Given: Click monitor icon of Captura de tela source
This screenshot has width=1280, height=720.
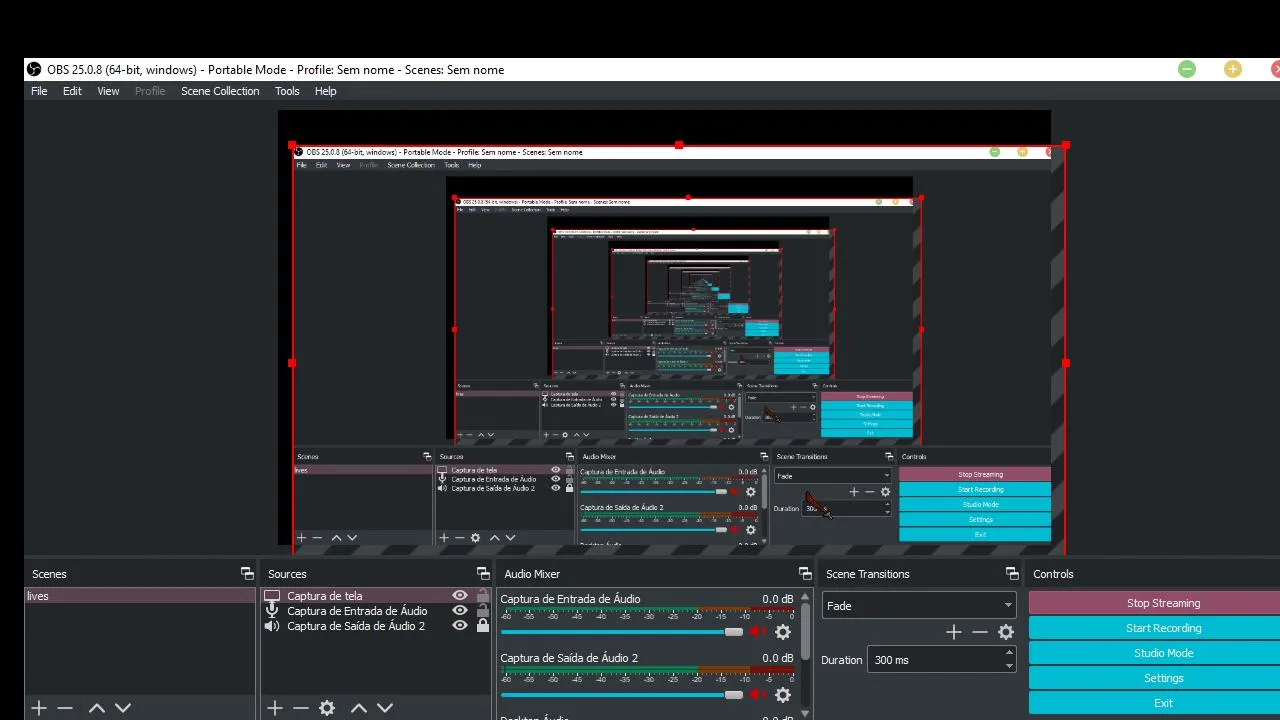Looking at the screenshot, I should point(272,596).
